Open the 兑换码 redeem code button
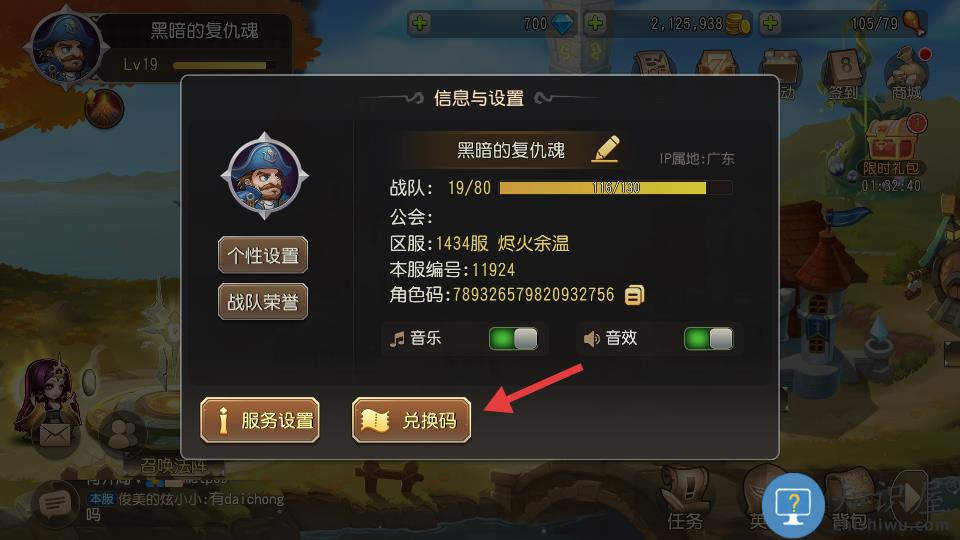The image size is (960, 540). 411,420
